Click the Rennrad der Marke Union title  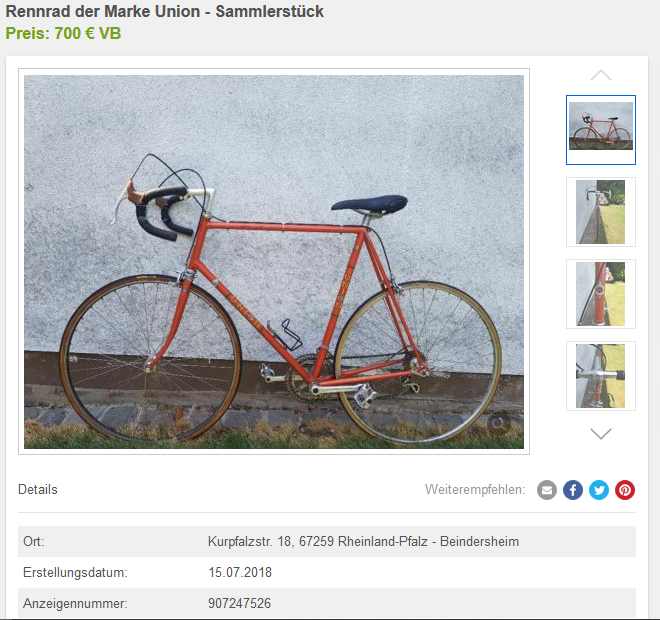click(165, 11)
